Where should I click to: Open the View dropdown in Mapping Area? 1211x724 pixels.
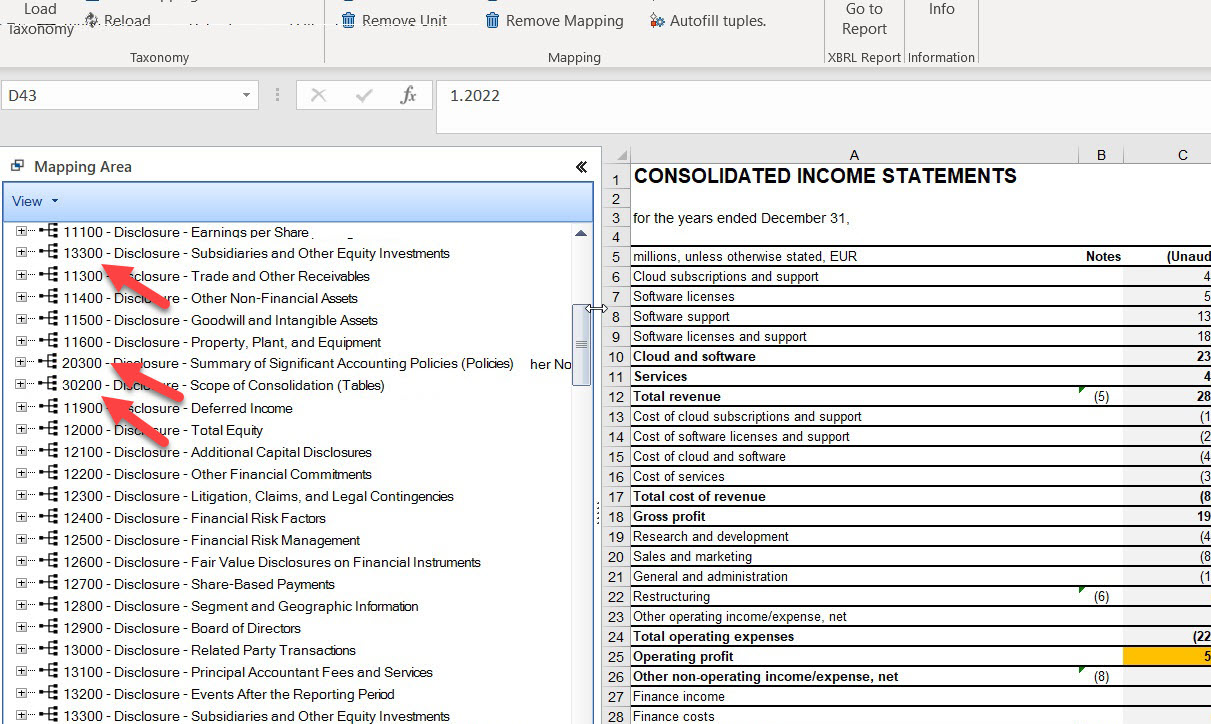(35, 201)
